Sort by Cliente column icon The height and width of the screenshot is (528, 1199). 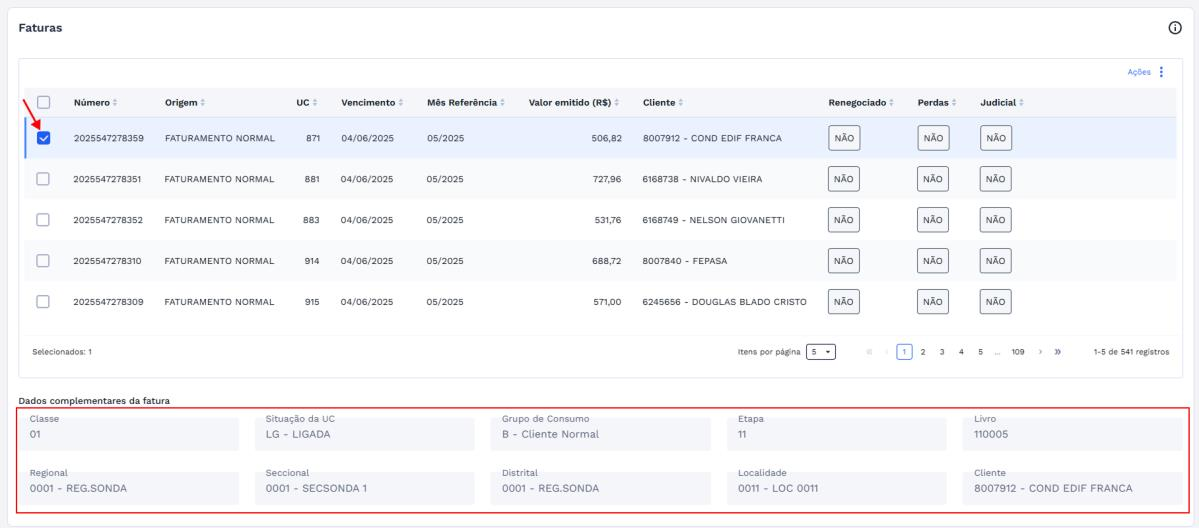pos(681,103)
